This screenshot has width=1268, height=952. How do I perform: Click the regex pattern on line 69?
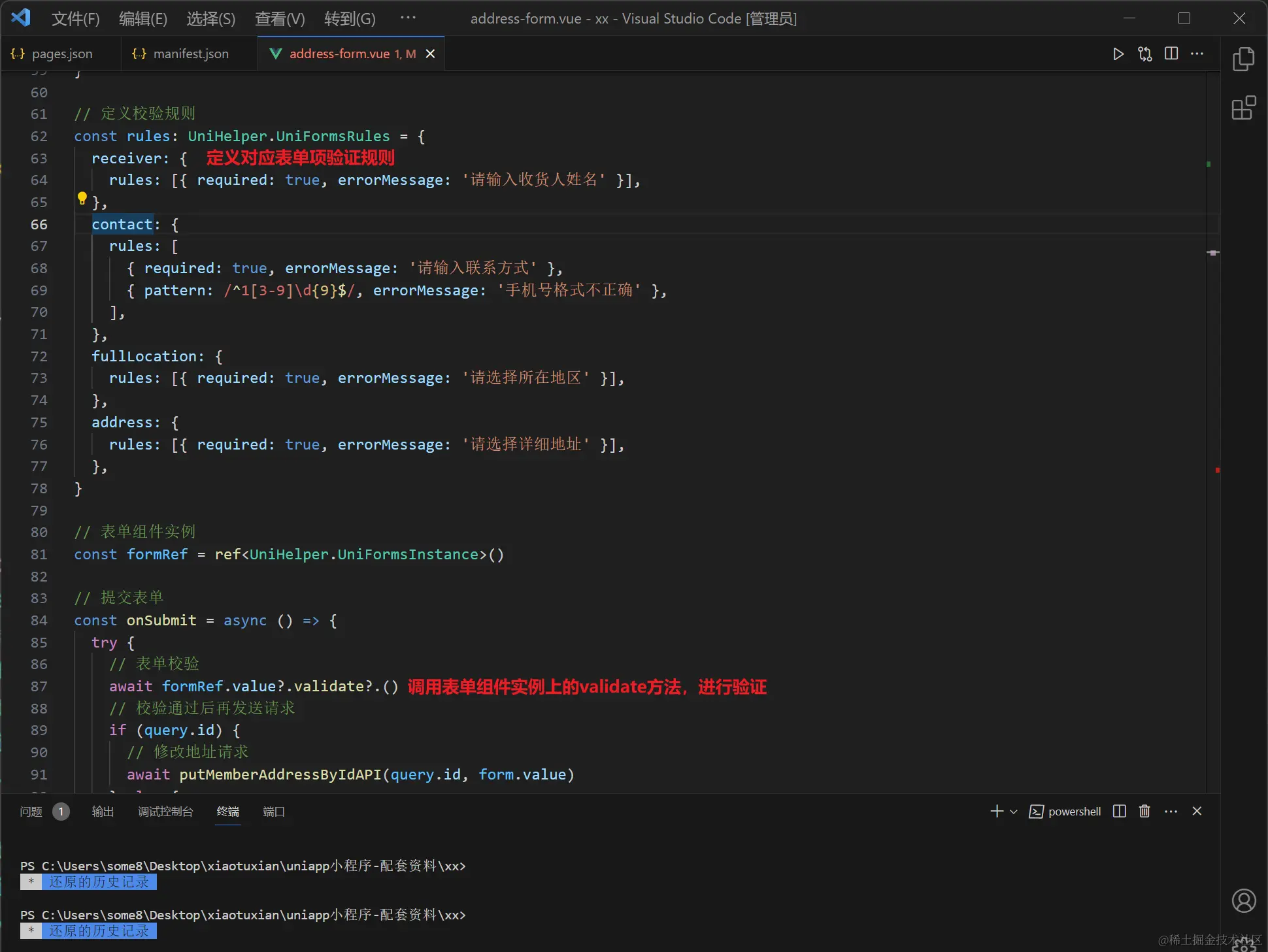tap(289, 290)
